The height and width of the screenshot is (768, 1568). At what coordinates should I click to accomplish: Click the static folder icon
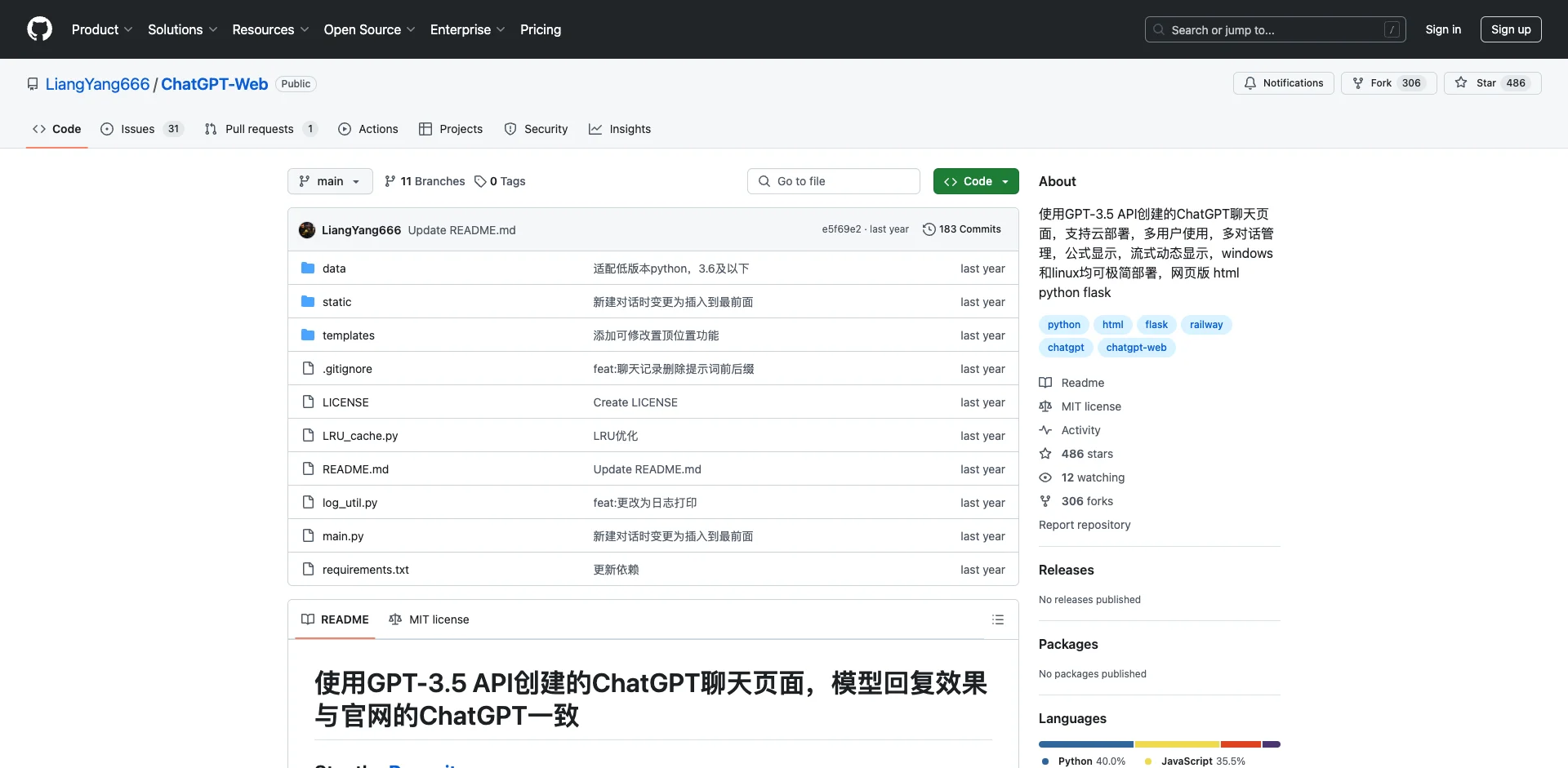pos(308,301)
